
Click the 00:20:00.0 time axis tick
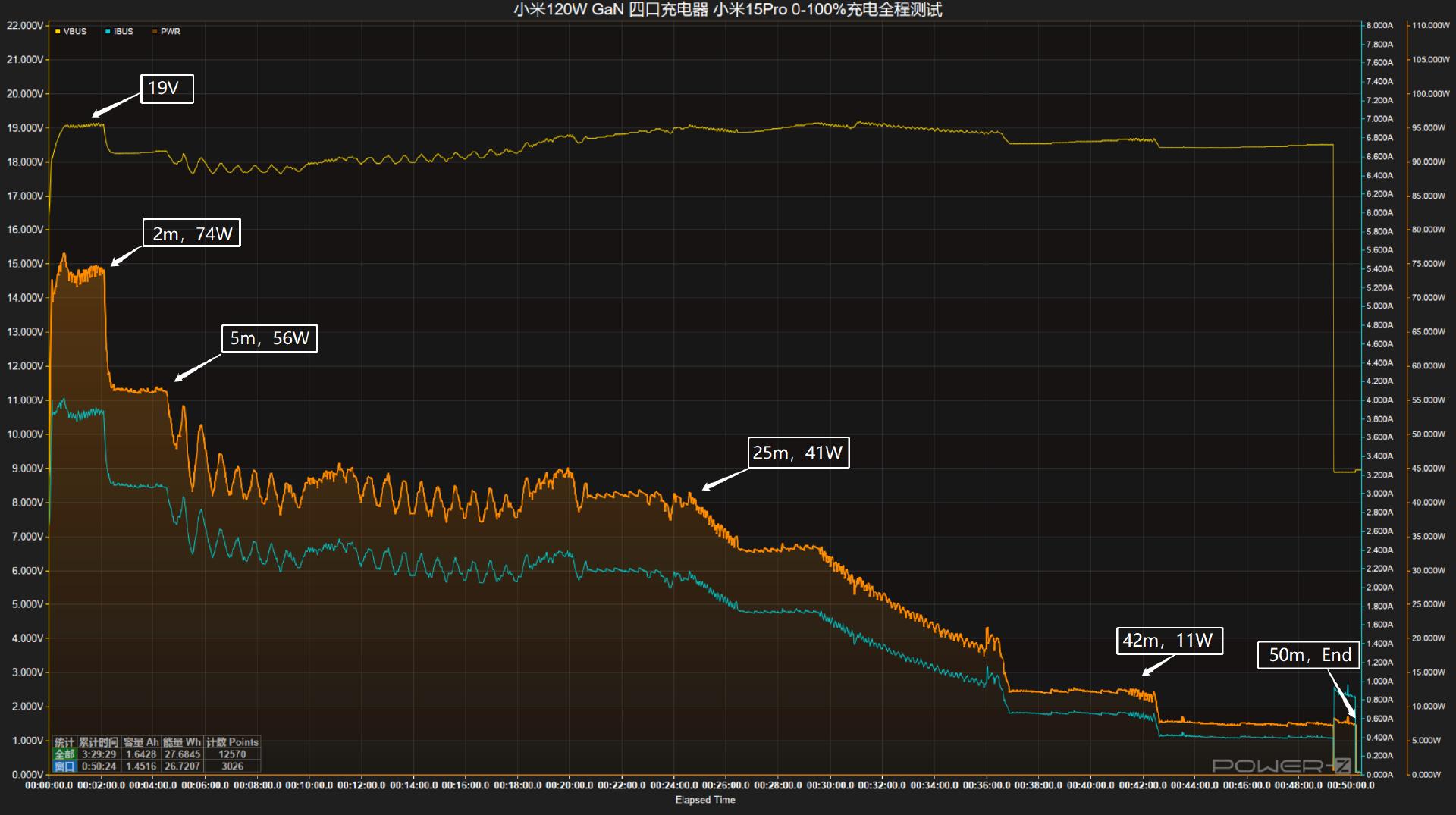coord(569,785)
